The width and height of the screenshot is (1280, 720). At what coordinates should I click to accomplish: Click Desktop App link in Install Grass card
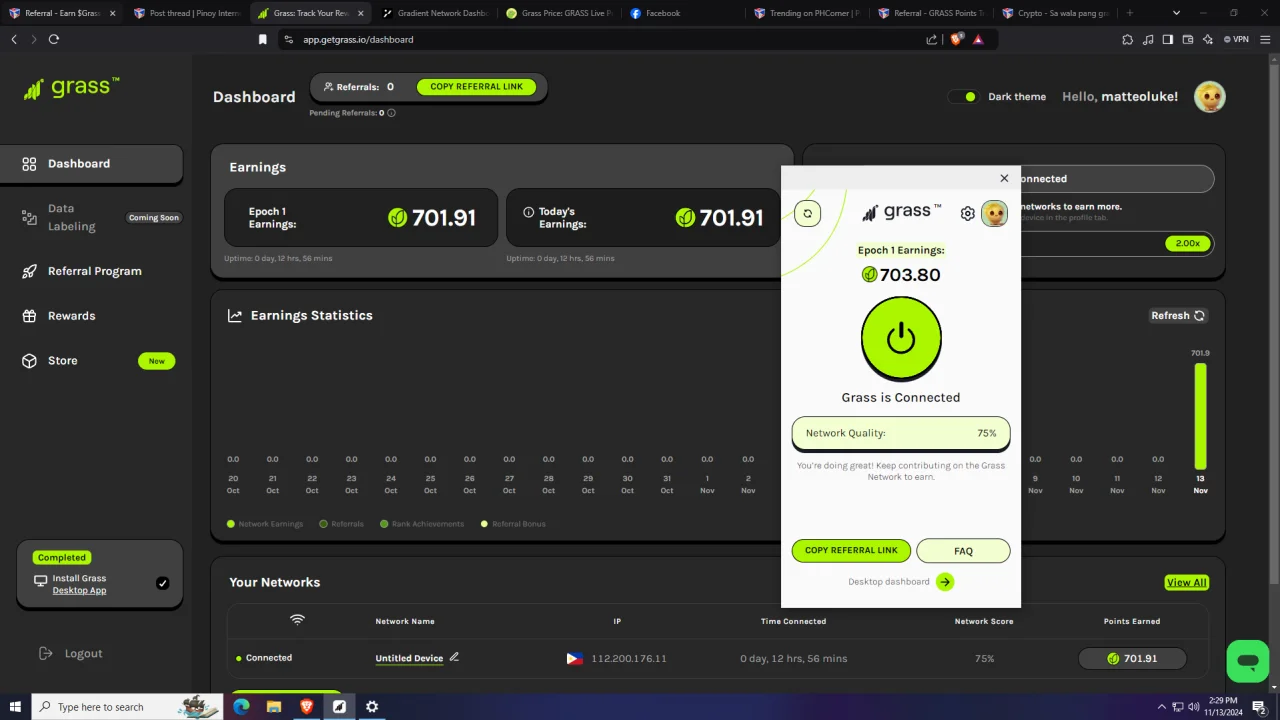(79, 590)
